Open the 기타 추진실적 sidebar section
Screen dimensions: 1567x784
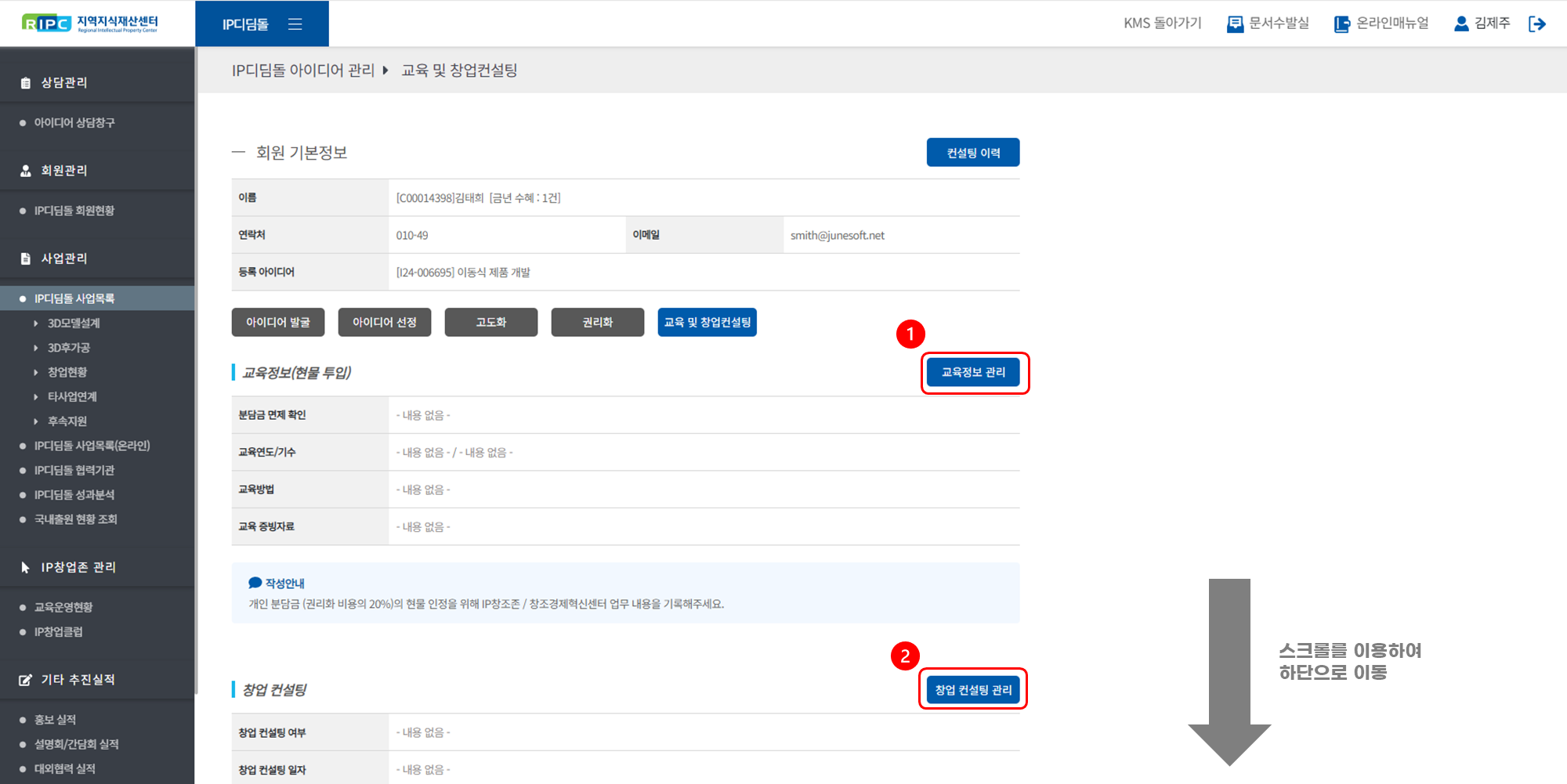point(78,680)
